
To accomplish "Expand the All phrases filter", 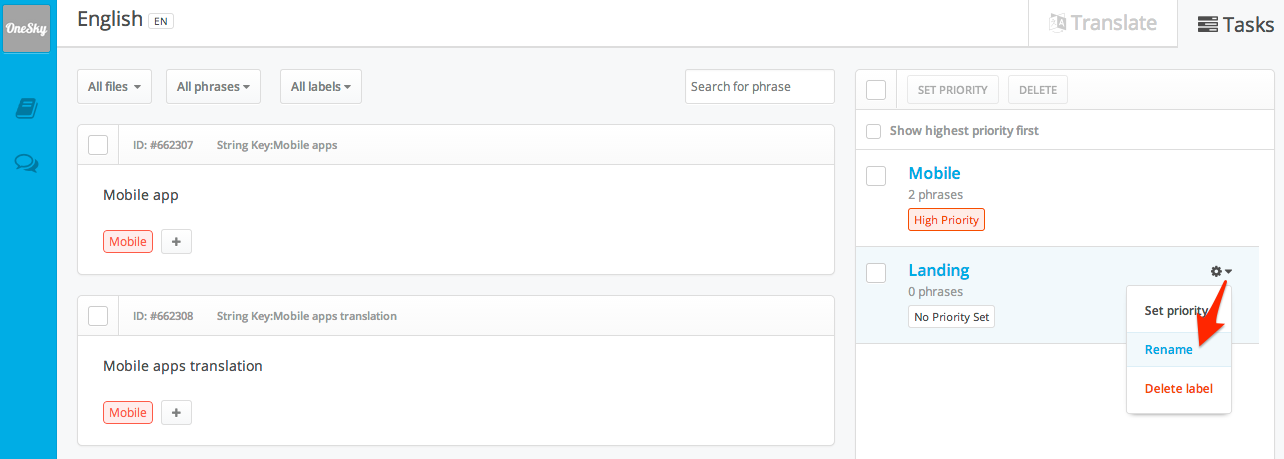I will 213,87.
